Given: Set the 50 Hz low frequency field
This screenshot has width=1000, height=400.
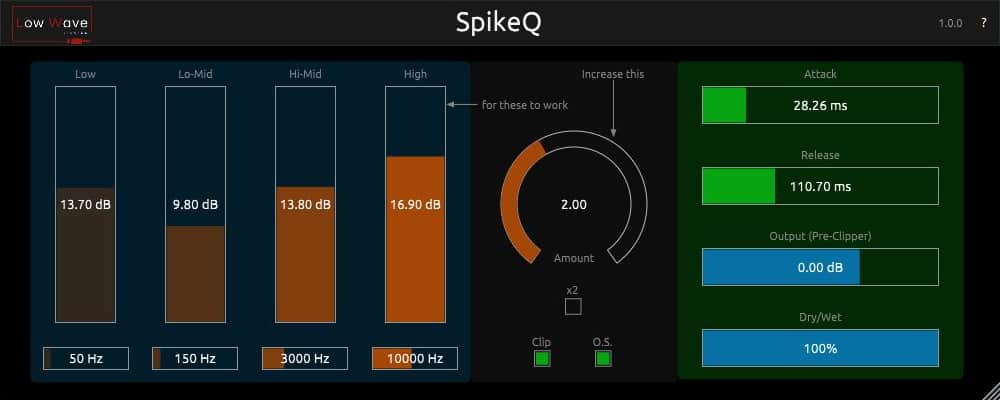Looking at the screenshot, I should (85, 359).
